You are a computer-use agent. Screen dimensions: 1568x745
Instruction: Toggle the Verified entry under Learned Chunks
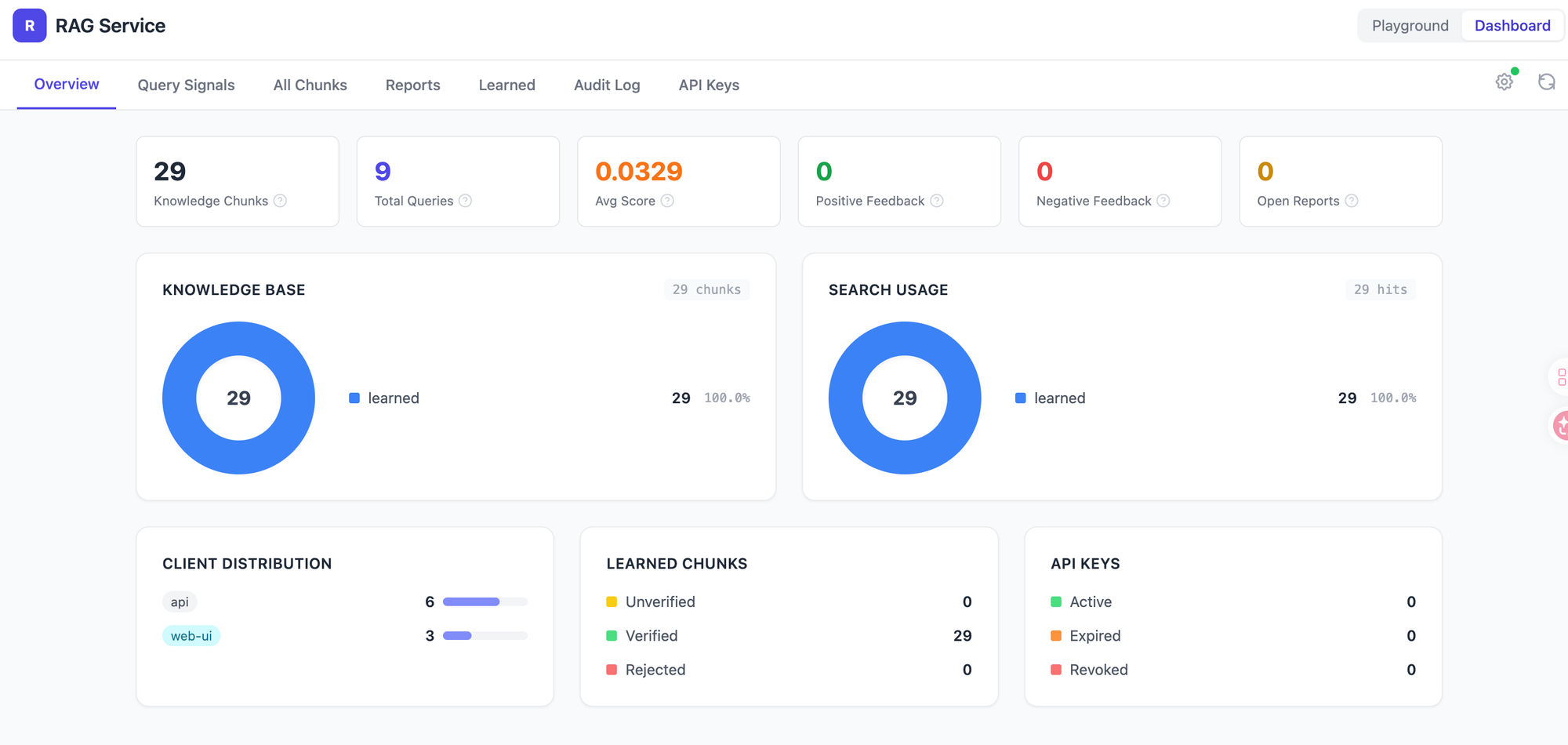pos(652,635)
